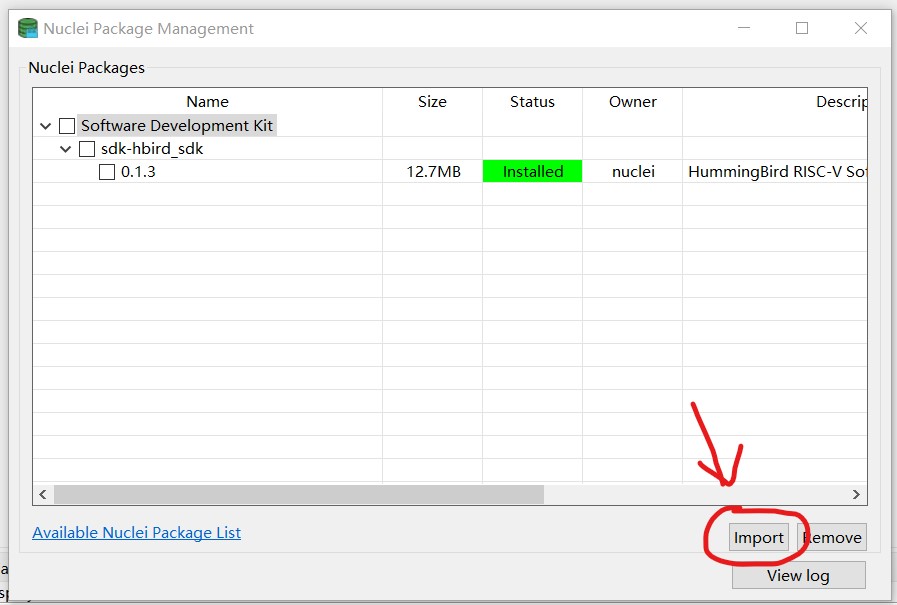Select the 0.1.3 version checkbox
Viewport: 897px width, 605px height.
(x=107, y=172)
